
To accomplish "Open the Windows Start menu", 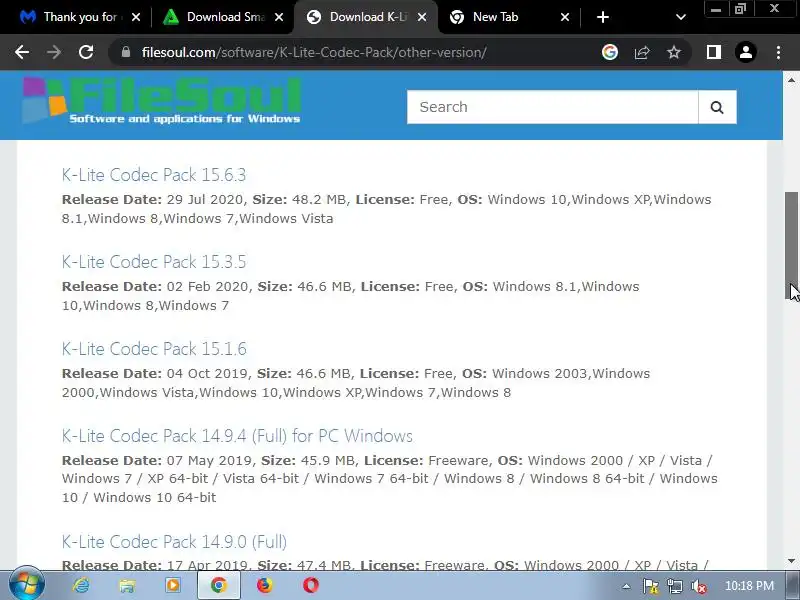I will (x=27, y=585).
